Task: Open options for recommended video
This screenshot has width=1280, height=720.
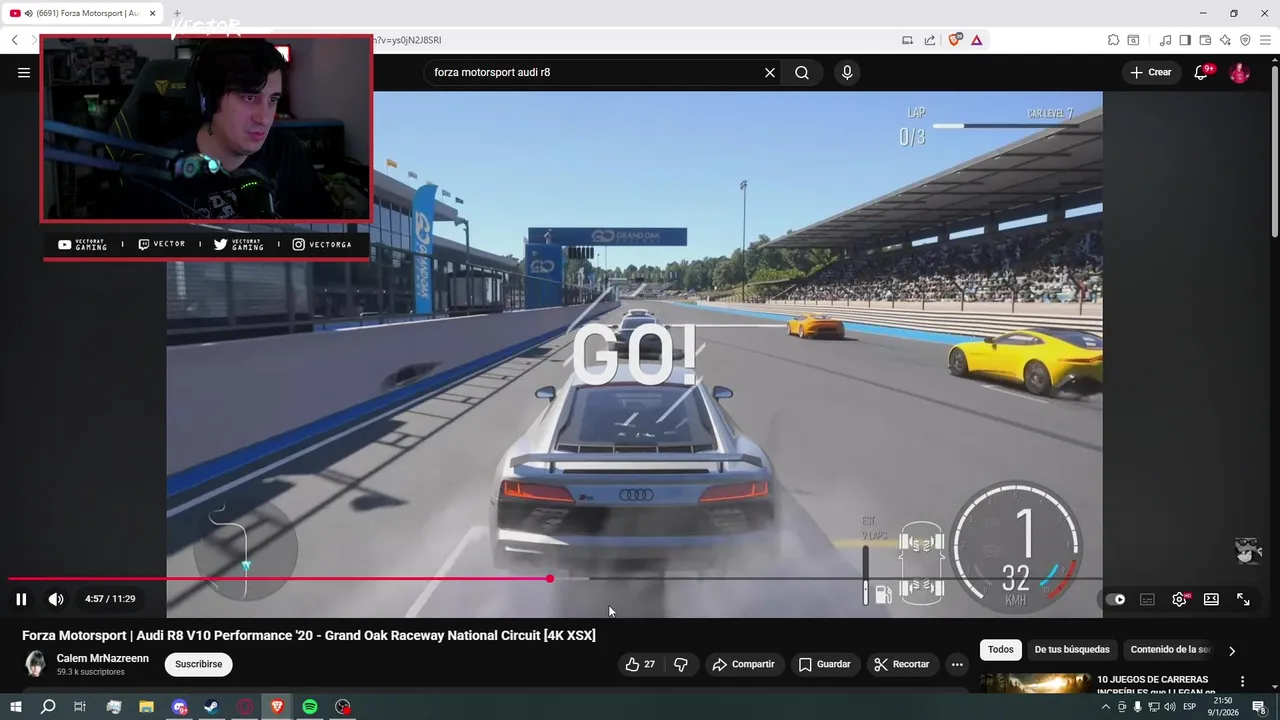Action: 1243,682
